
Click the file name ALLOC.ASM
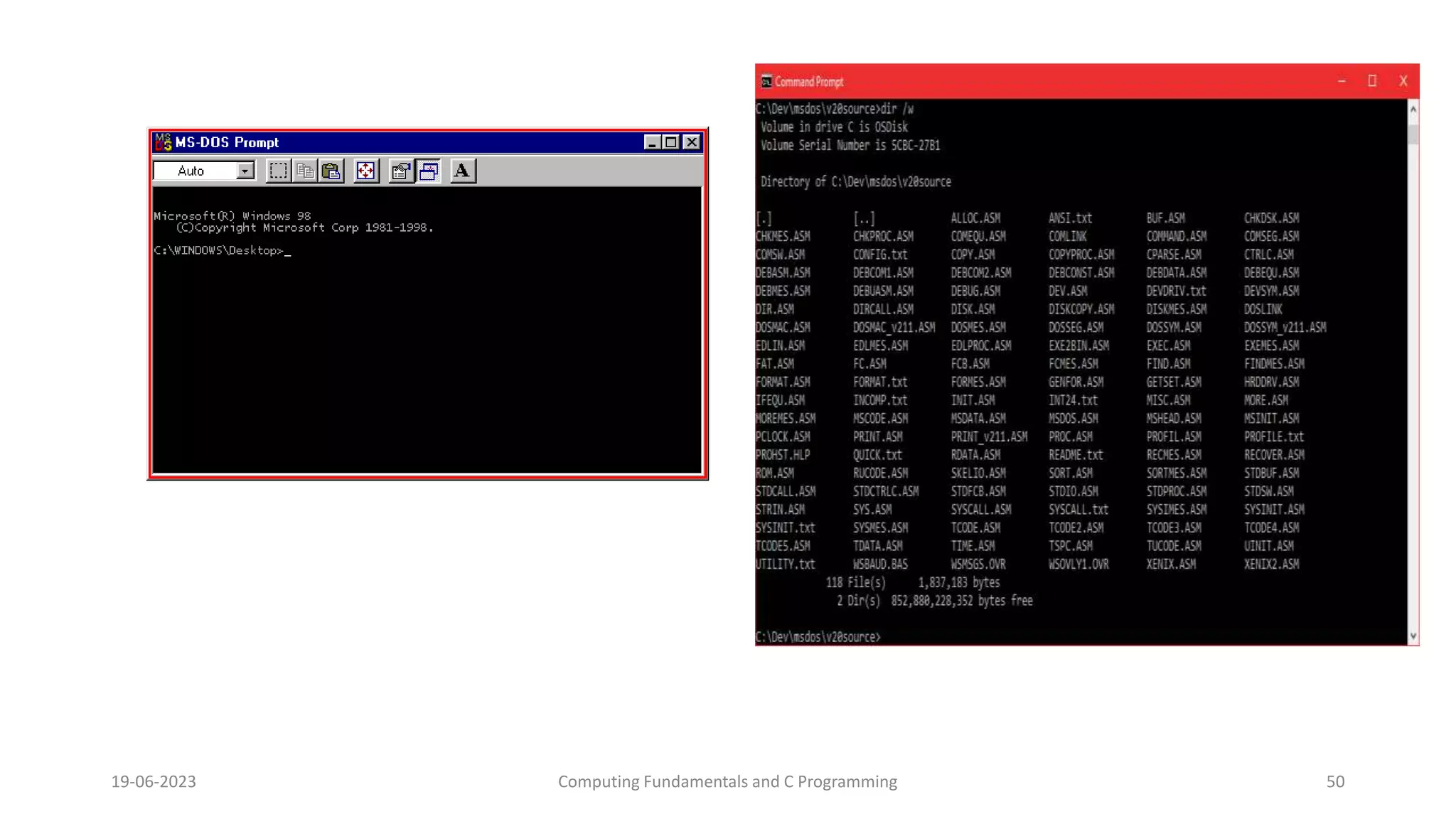975,218
